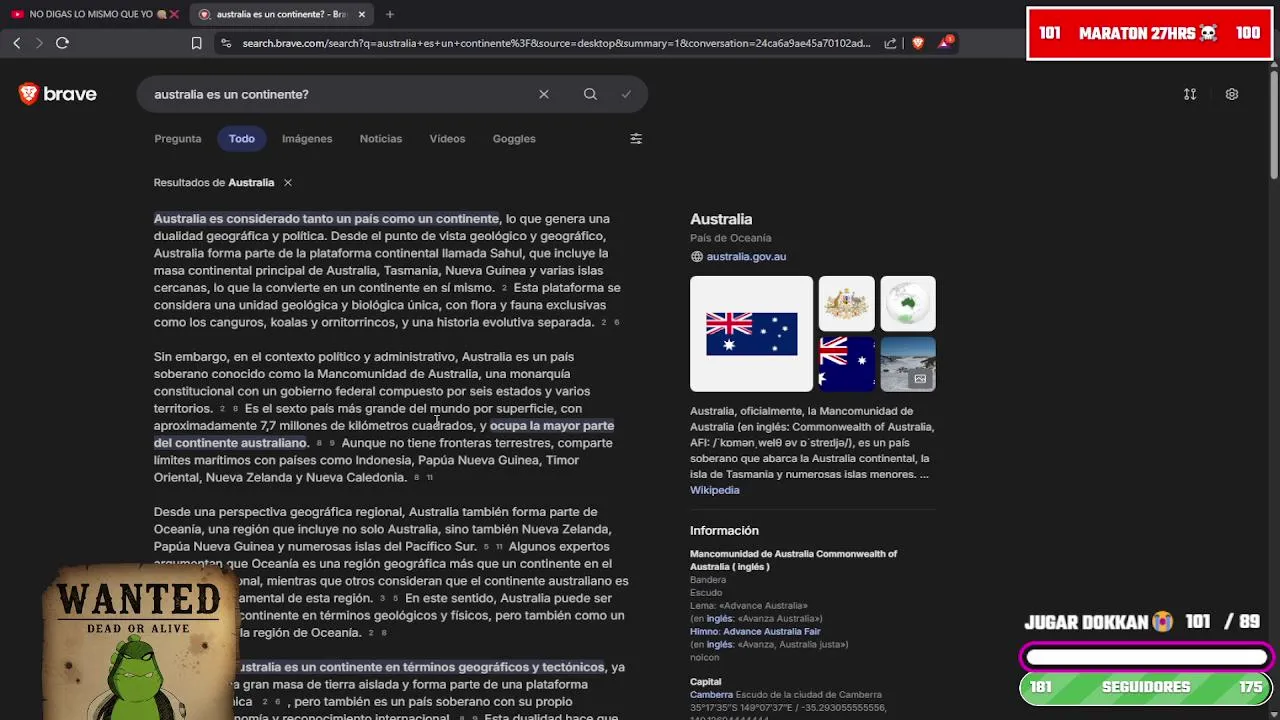Go back with the browser back arrow
Image resolution: width=1280 pixels, height=720 pixels.
(x=17, y=43)
